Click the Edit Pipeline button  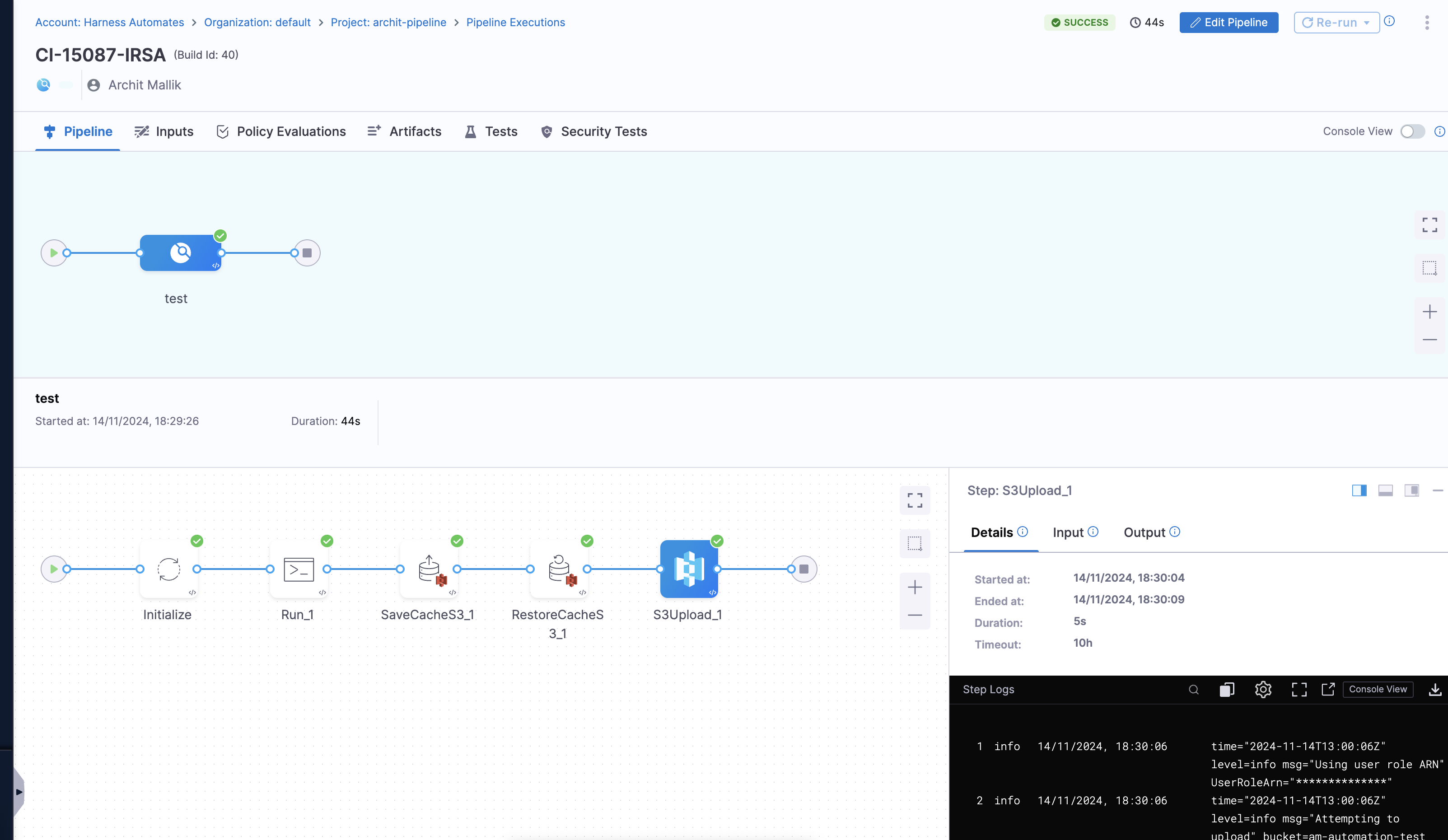pos(1228,23)
